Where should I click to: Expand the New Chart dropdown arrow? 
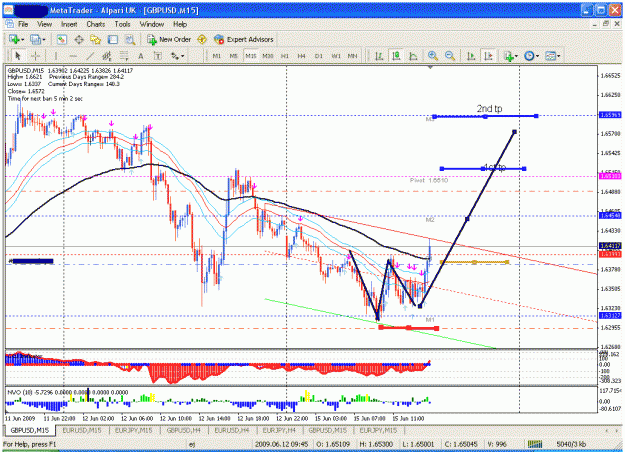(x=22, y=39)
